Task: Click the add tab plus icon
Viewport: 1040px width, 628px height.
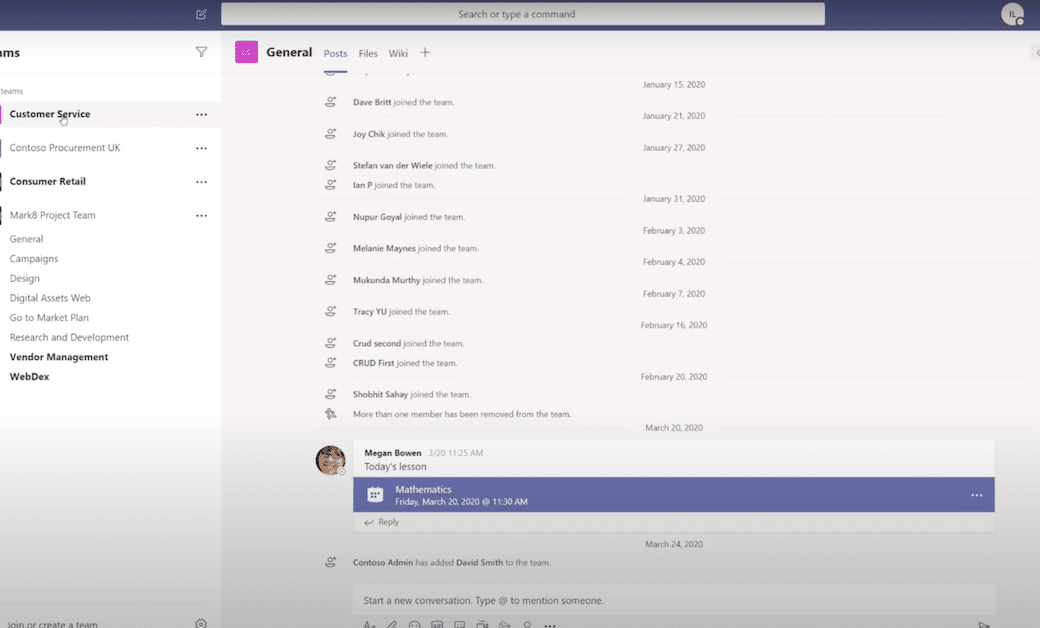Action: coord(425,53)
